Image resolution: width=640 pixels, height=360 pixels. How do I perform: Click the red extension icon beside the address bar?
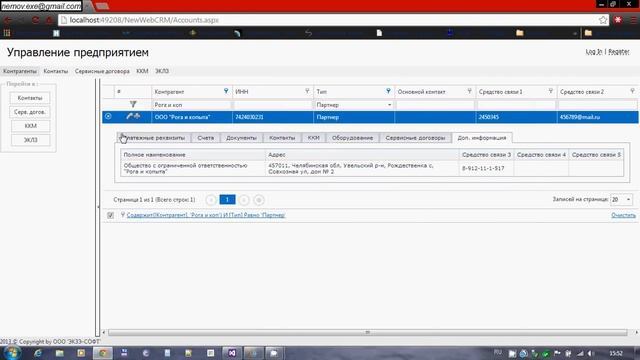click(x=618, y=20)
